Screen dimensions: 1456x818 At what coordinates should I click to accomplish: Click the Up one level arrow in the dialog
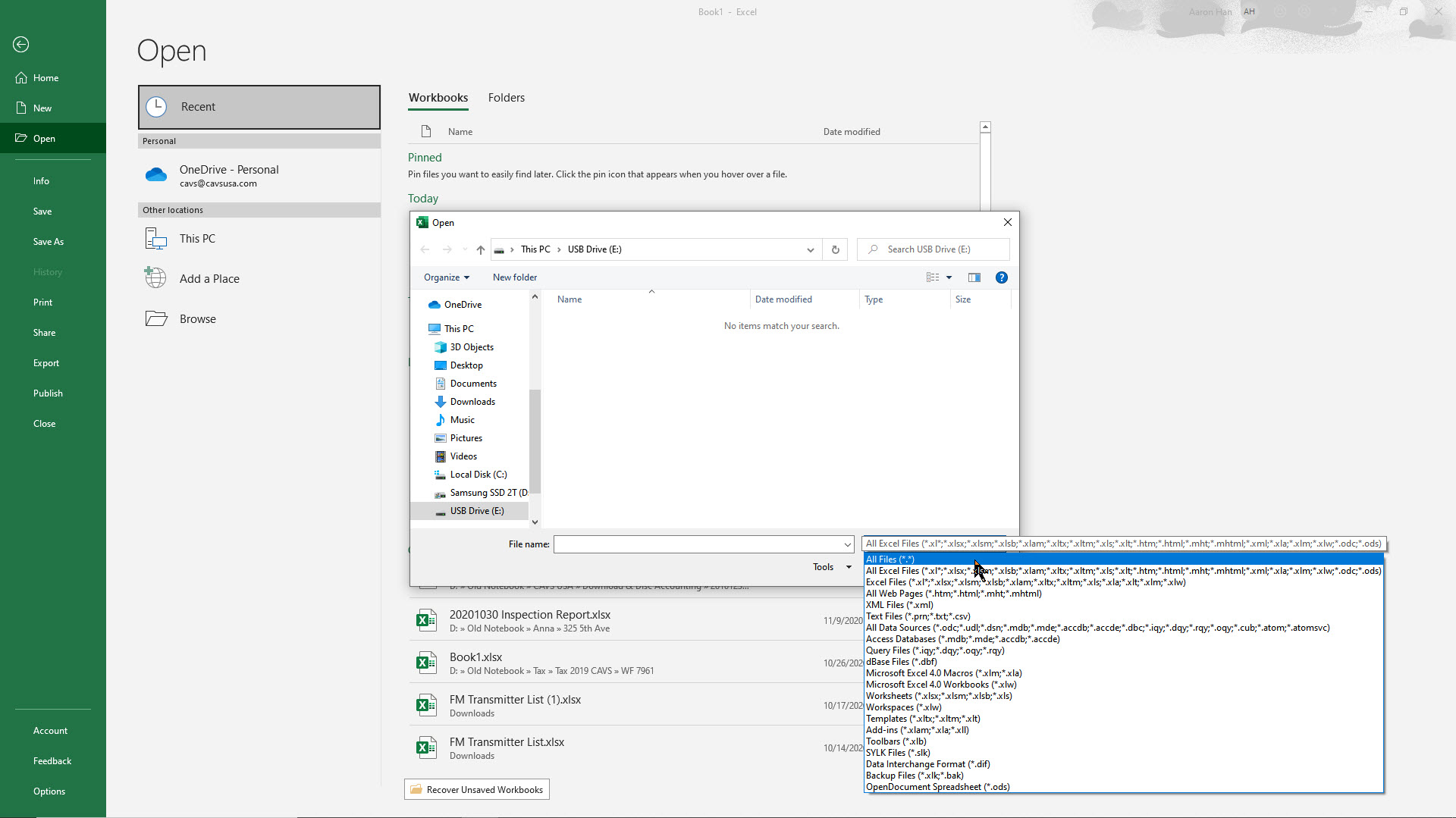pos(480,249)
